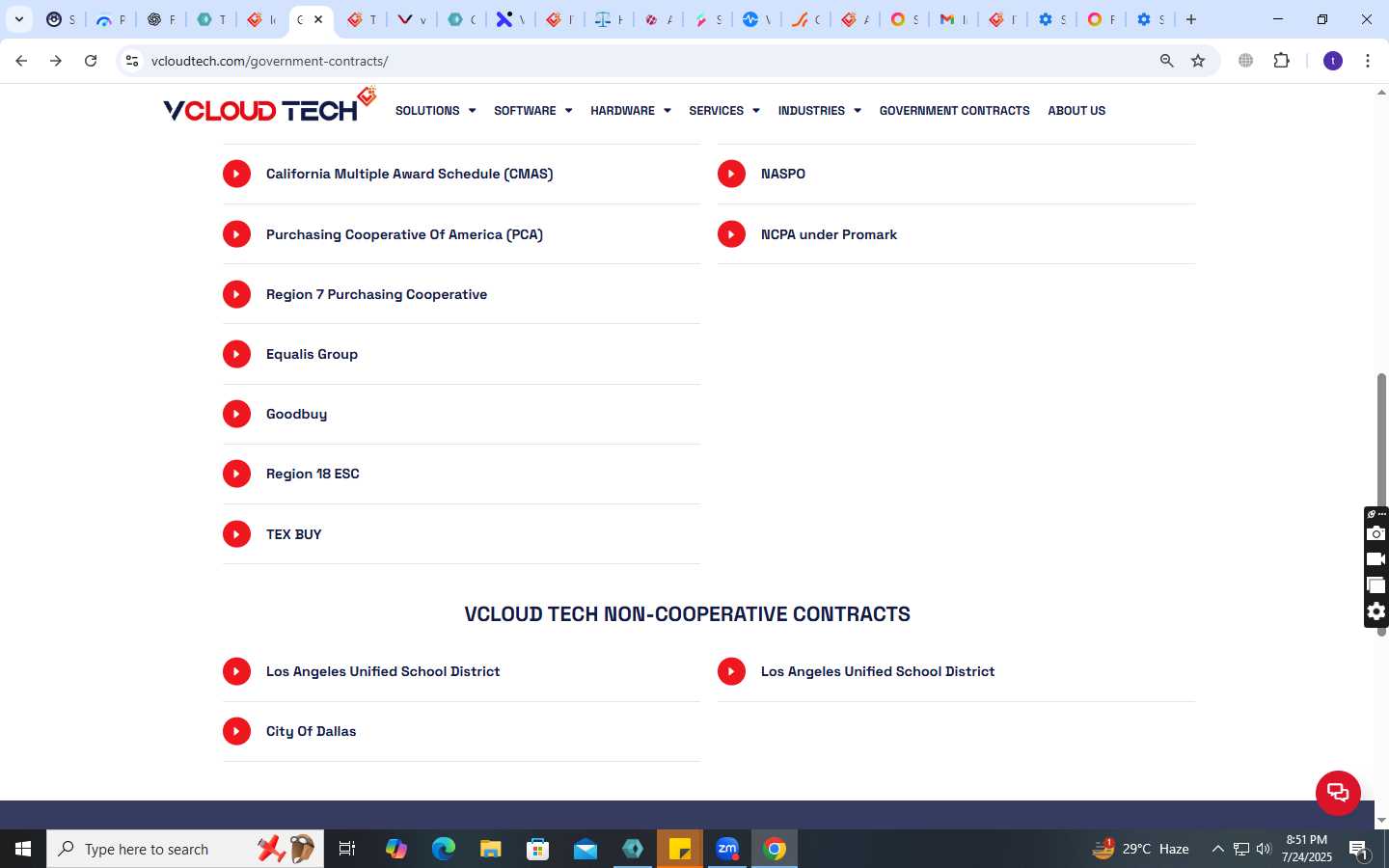Open the City Of Dallas link
Viewport: 1389px width, 868px height.
[x=311, y=731]
